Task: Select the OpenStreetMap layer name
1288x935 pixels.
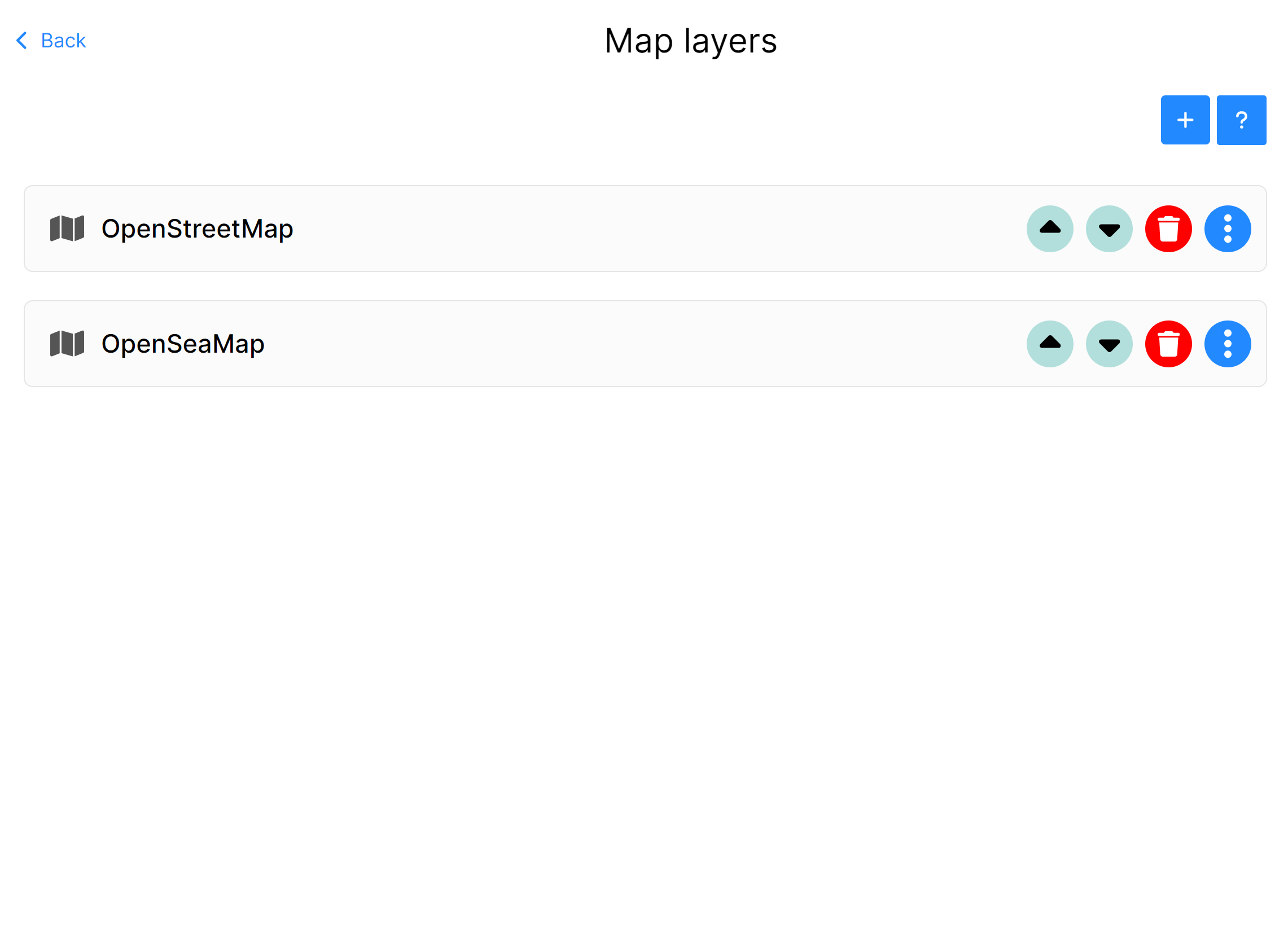Action: pyautogui.click(x=197, y=229)
